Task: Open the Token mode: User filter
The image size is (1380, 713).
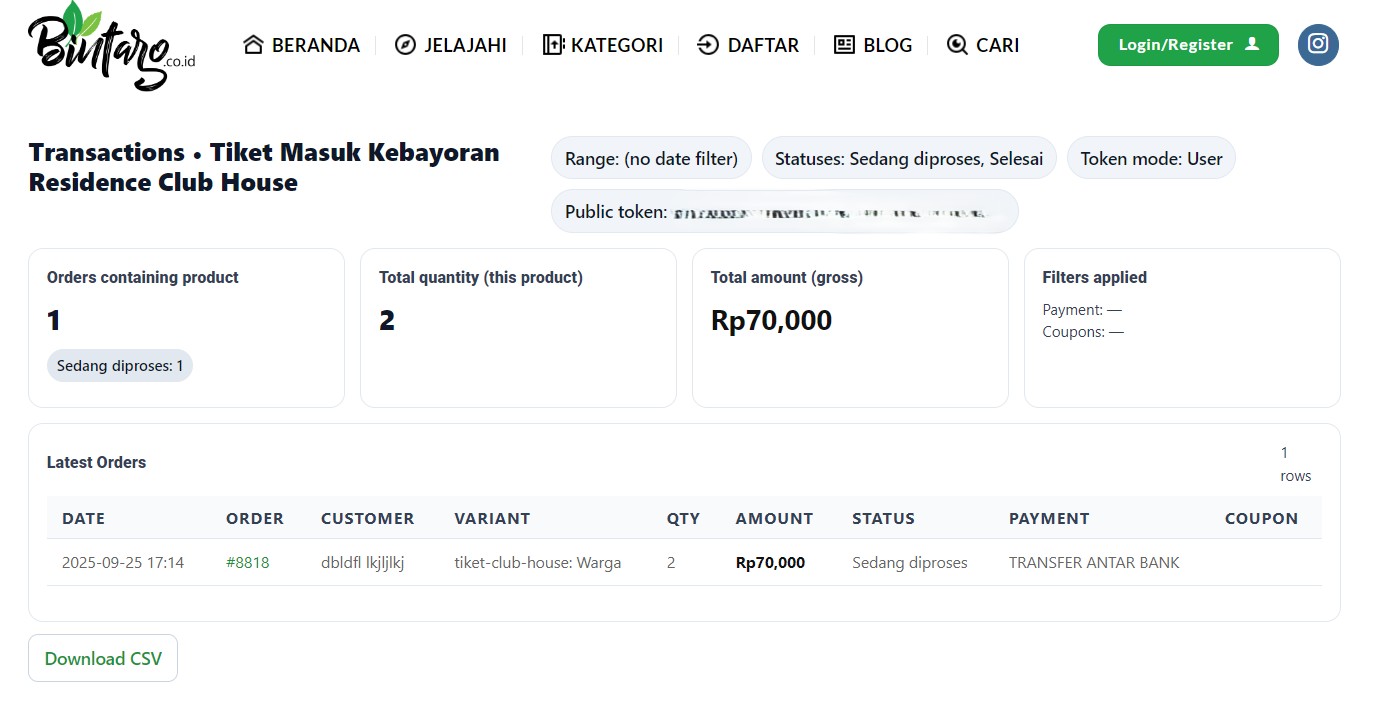Action: [x=1151, y=157]
